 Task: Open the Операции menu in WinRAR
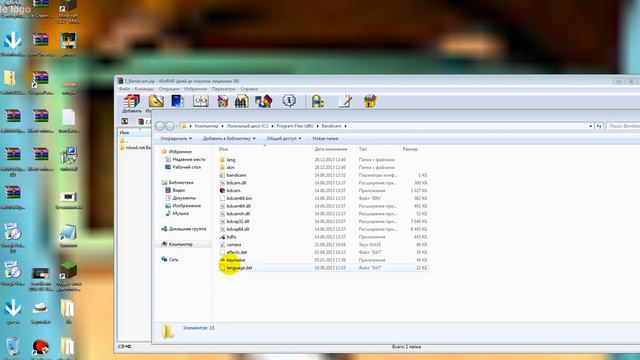coord(169,89)
